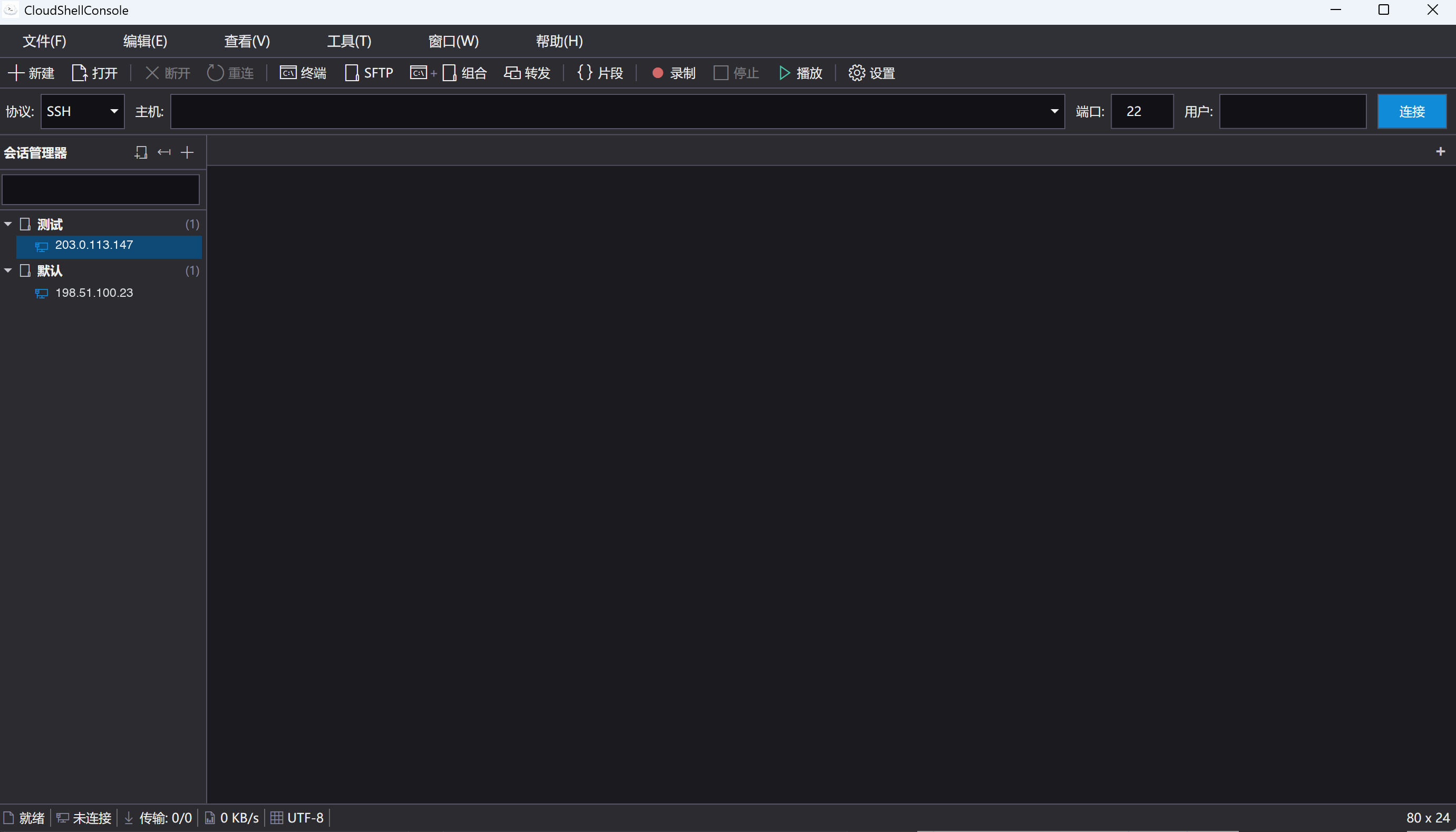Open the 协议 SSH protocol dropdown

point(83,111)
